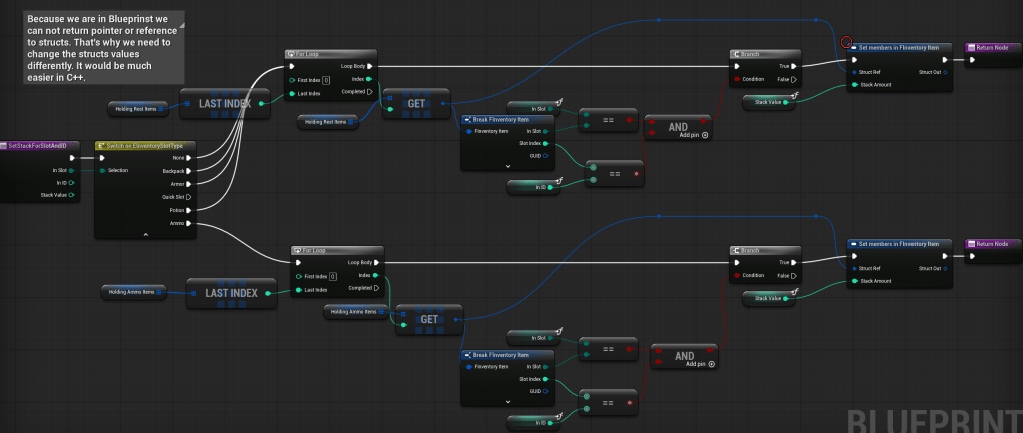Click the GUID pin on upper Break node
Viewport: 1023px width, 433px height.
545,155
